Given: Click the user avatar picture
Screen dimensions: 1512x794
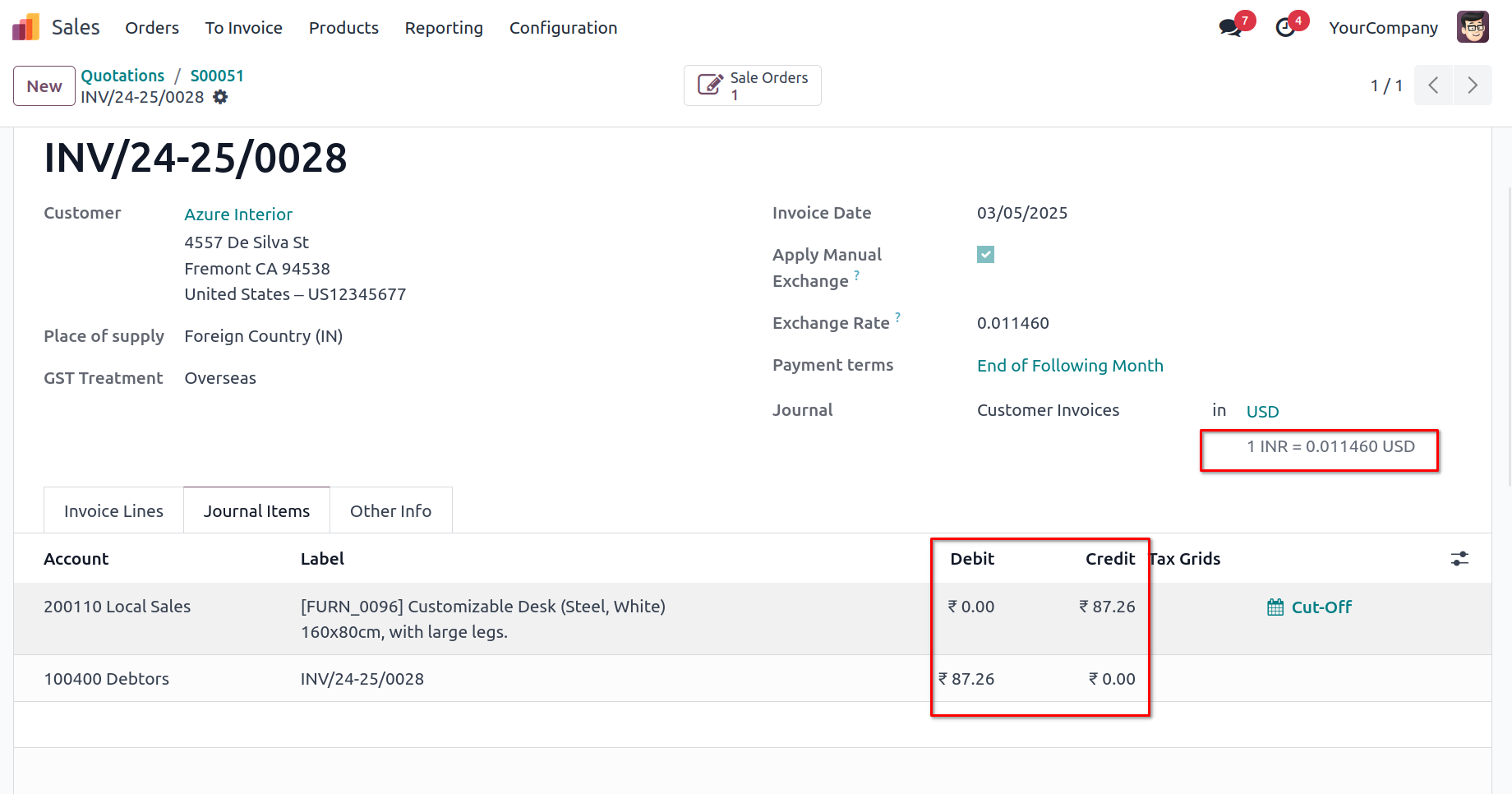Looking at the screenshot, I should [x=1473, y=27].
